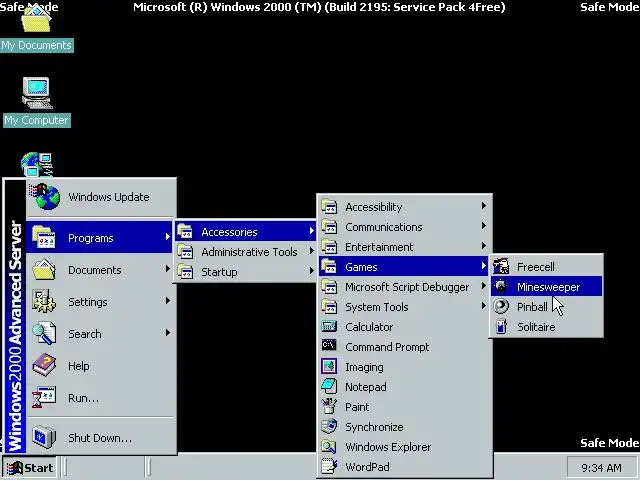Open Windows Update entry
This screenshot has width=640, height=480.
[101, 197]
